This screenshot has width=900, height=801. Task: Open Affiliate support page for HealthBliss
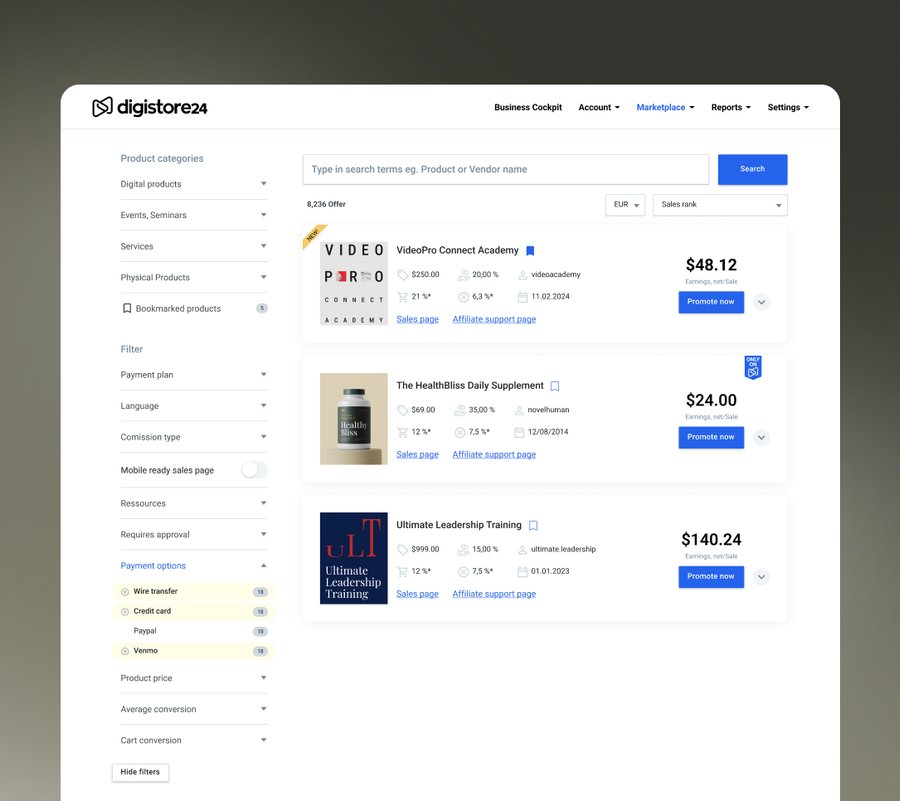click(494, 455)
